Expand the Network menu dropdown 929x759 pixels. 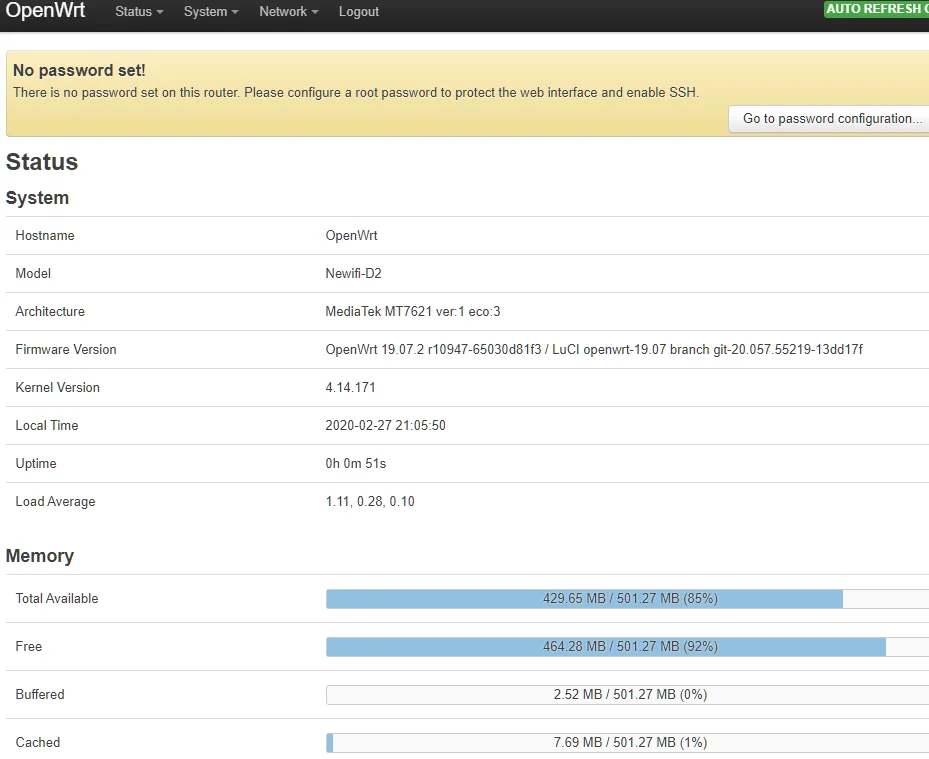287,12
